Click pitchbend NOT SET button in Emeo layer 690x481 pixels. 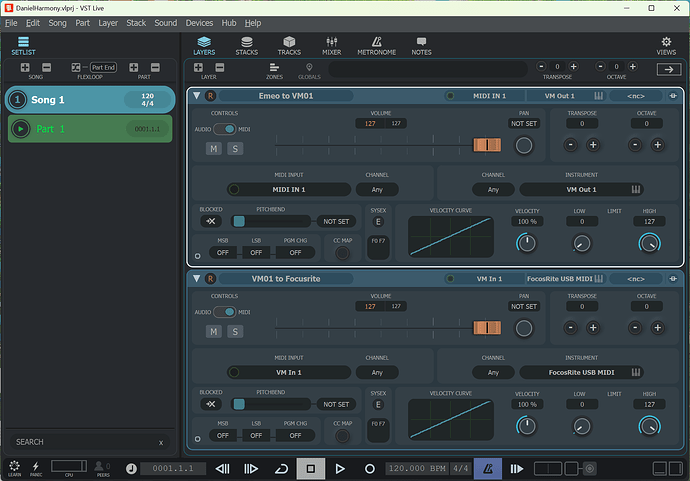pos(336,221)
